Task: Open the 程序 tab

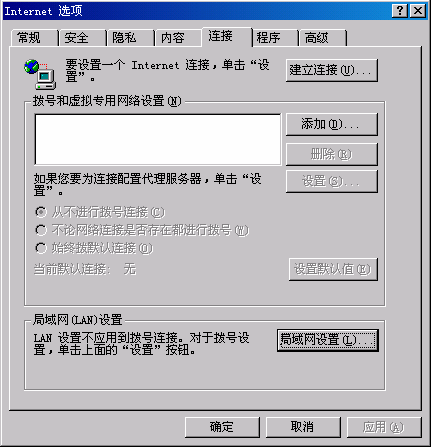Action: 275,37
